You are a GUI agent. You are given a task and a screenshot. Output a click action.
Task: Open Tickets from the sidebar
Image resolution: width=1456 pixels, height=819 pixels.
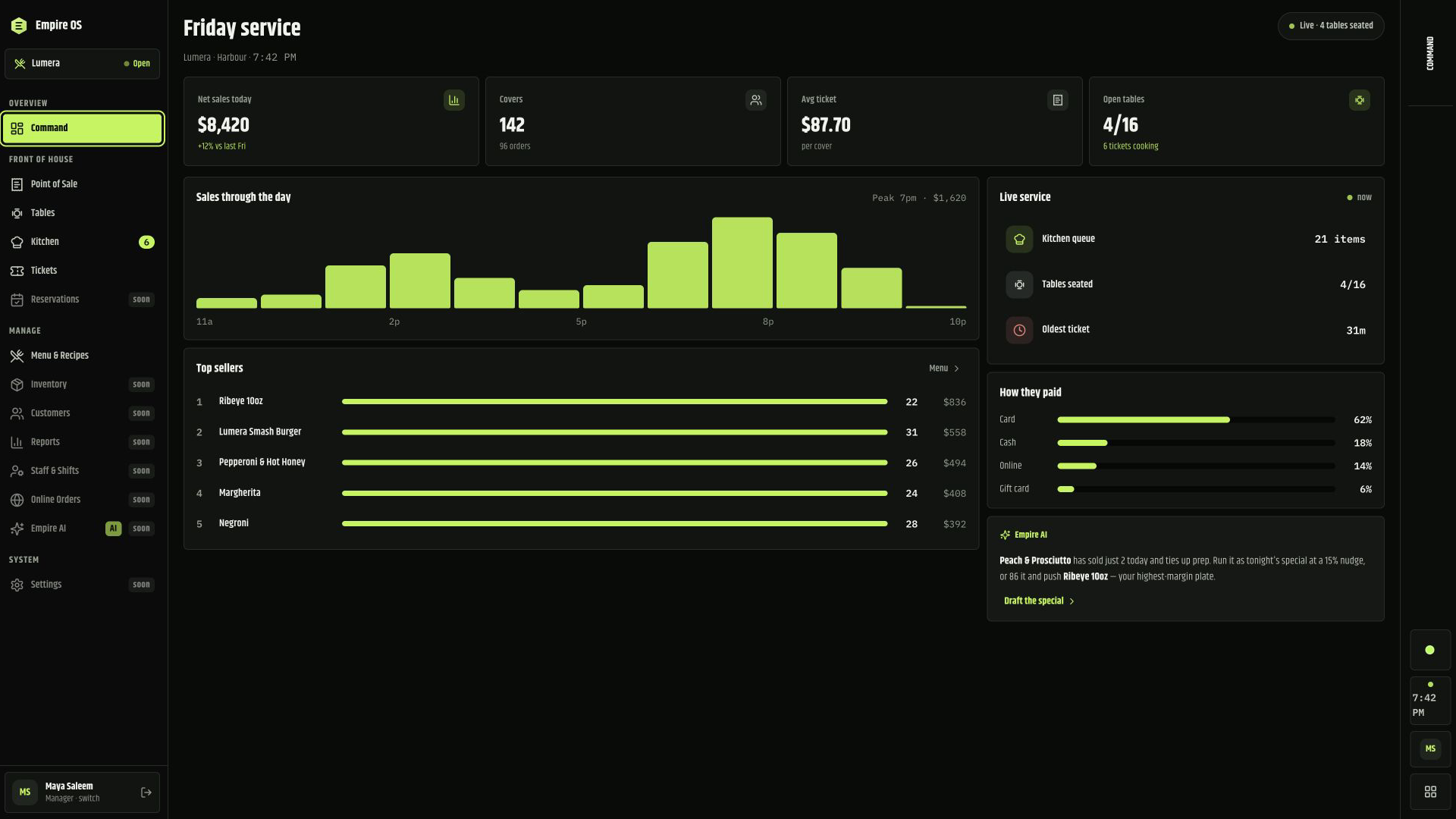click(82, 271)
